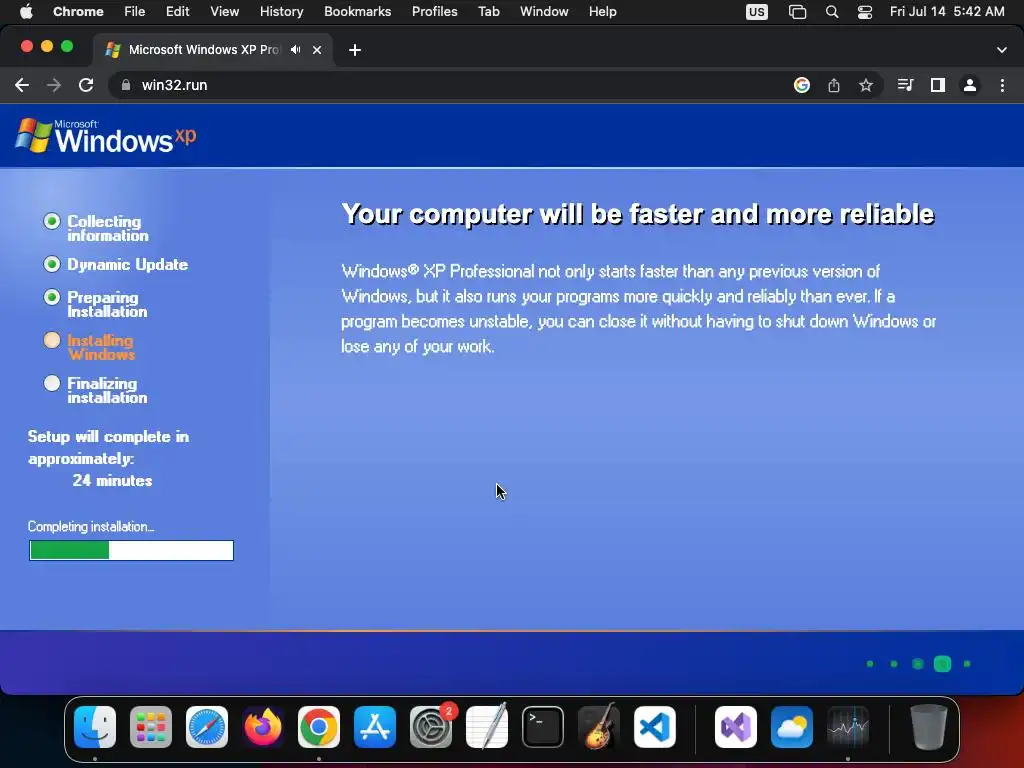1024x768 pixels.
Task: Click the US input source menu
Action: coord(757,12)
